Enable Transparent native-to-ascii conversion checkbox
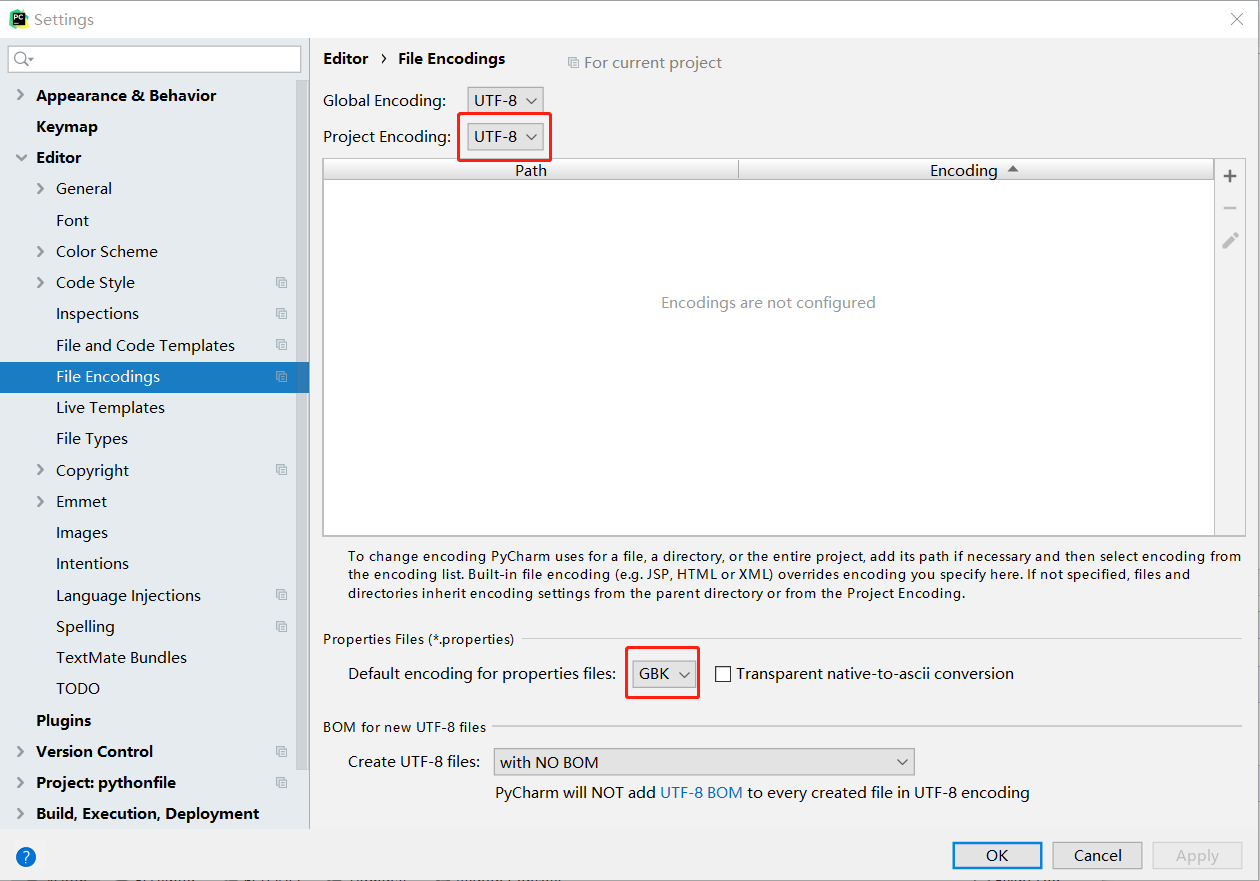This screenshot has width=1260, height=881. point(723,674)
